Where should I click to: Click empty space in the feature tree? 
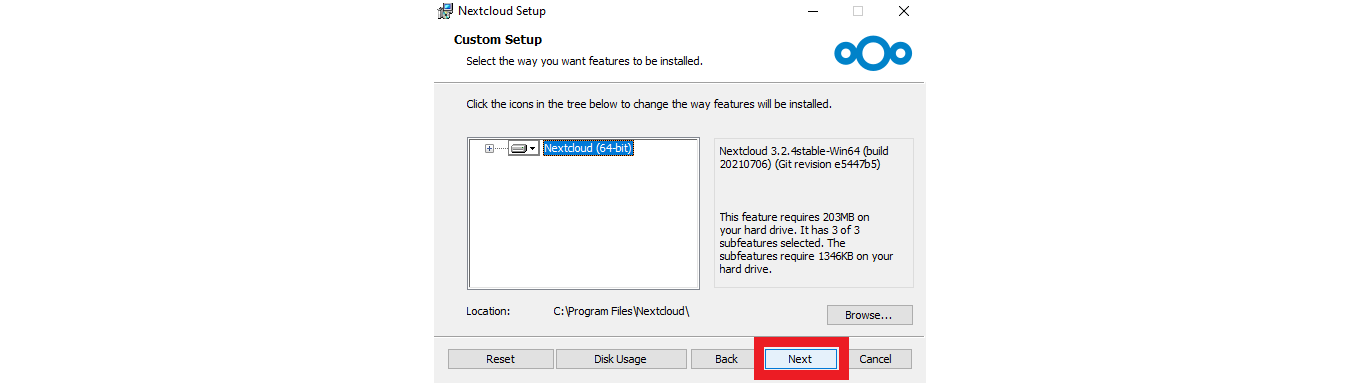pyautogui.click(x=583, y=230)
